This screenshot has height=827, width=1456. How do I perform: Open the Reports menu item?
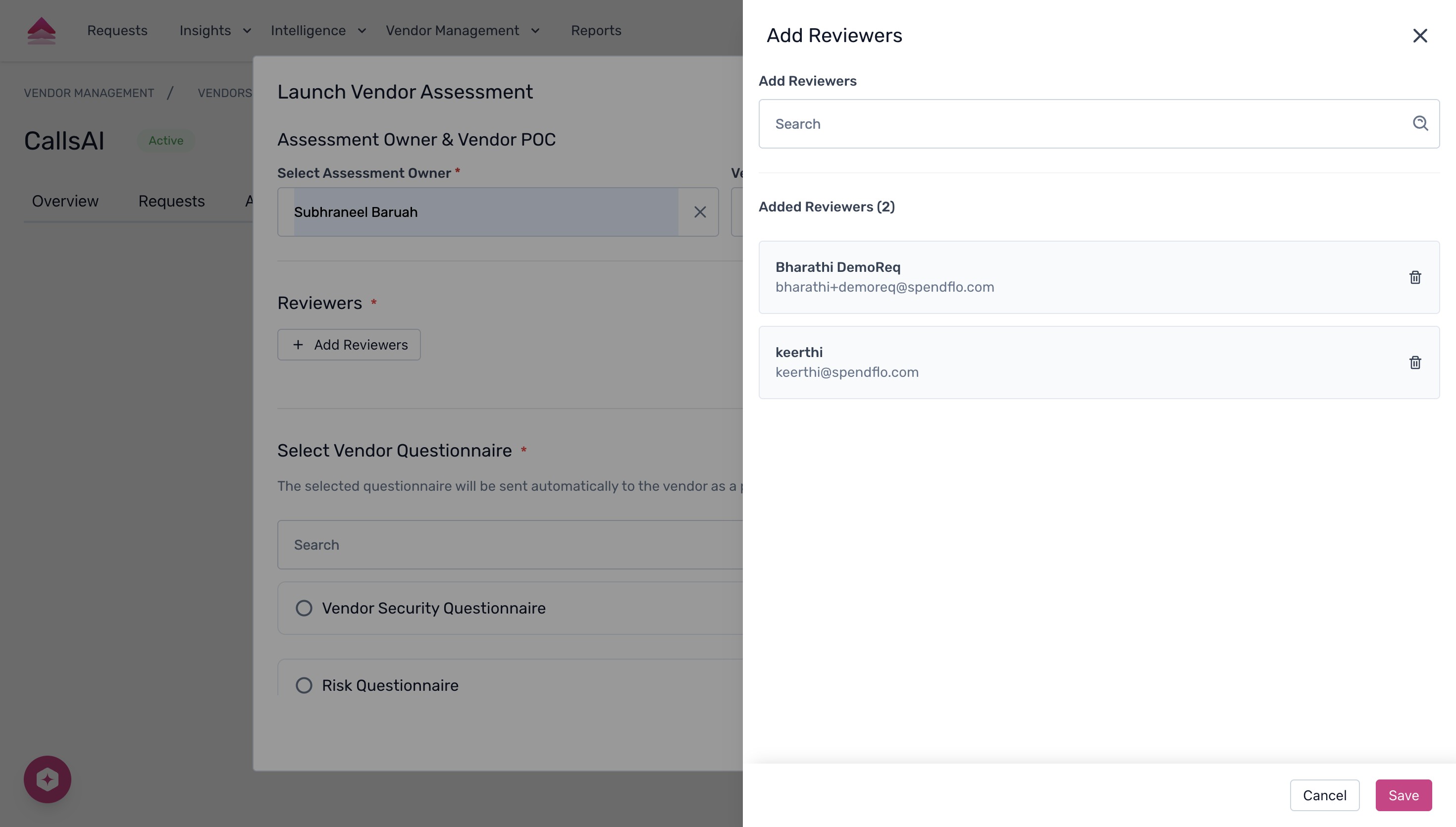[596, 31]
